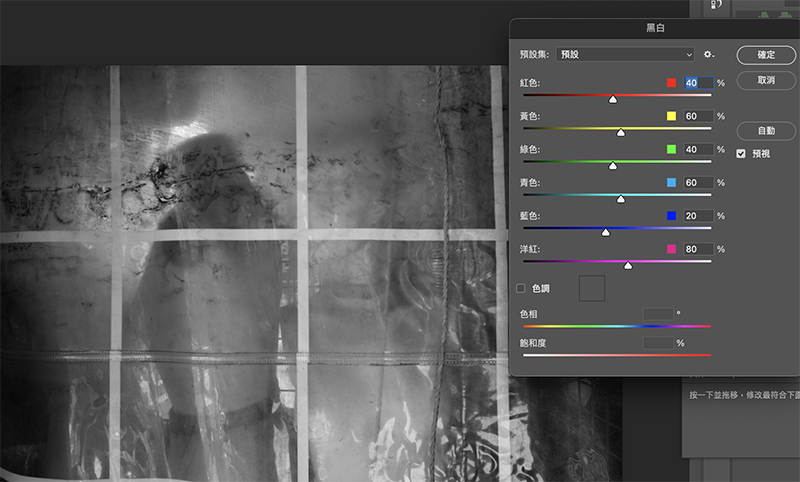The width and height of the screenshot is (800, 482).
Task: Open the preset options gear menu
Action: (x=709, y=54)
